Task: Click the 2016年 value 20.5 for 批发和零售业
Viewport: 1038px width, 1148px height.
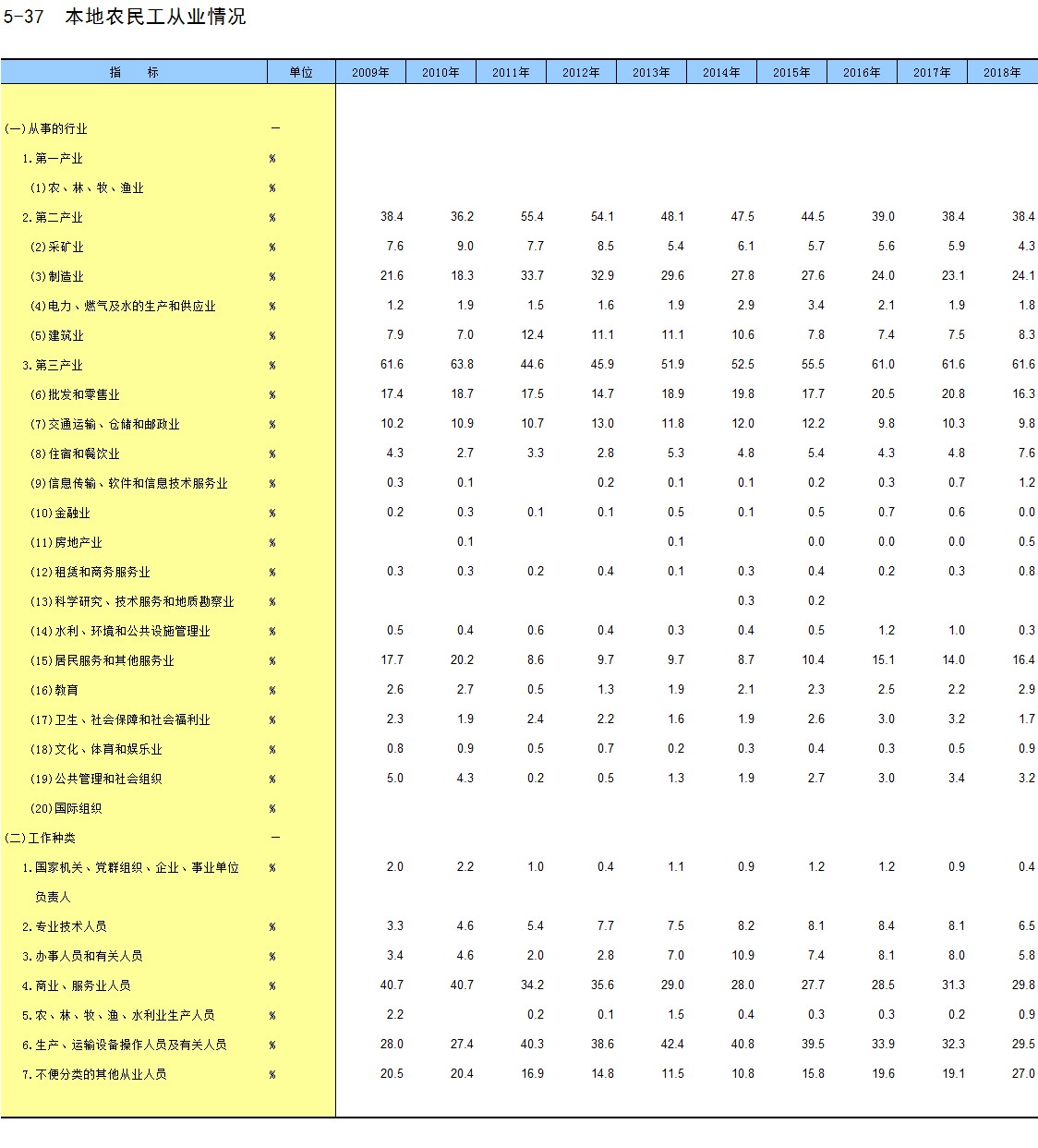Action: tap(883, 394)
